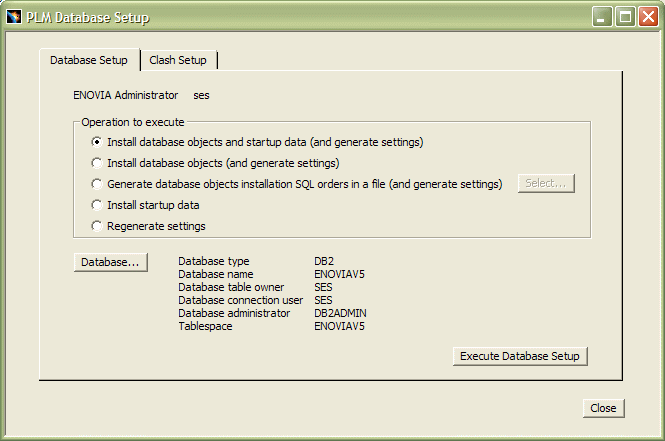Viewport: 665px width, 441px height.
Task: Click the Database type value DB2
Action: pyautogui.click(x=324, y=261)
